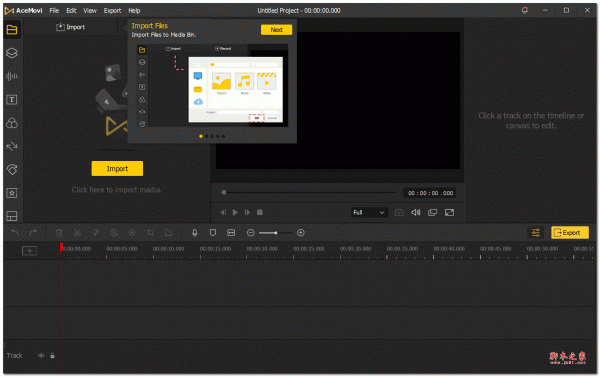
Task: Open the View menu
Action: (90, 11)
